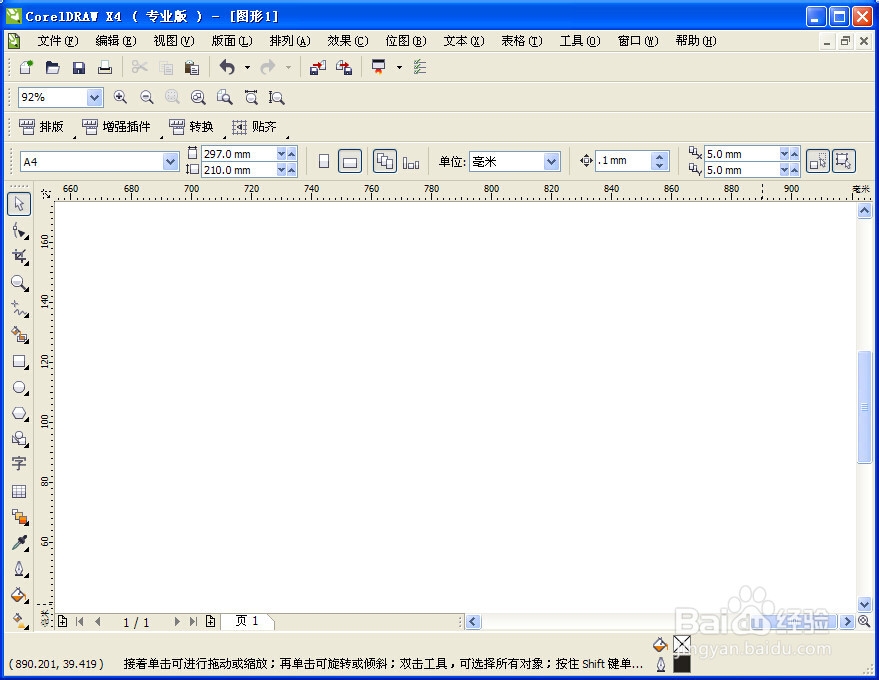The height and width of the screenshot is (680, 879).
Task: Open the 工具(O) menu
Action: tap(580, 41)
